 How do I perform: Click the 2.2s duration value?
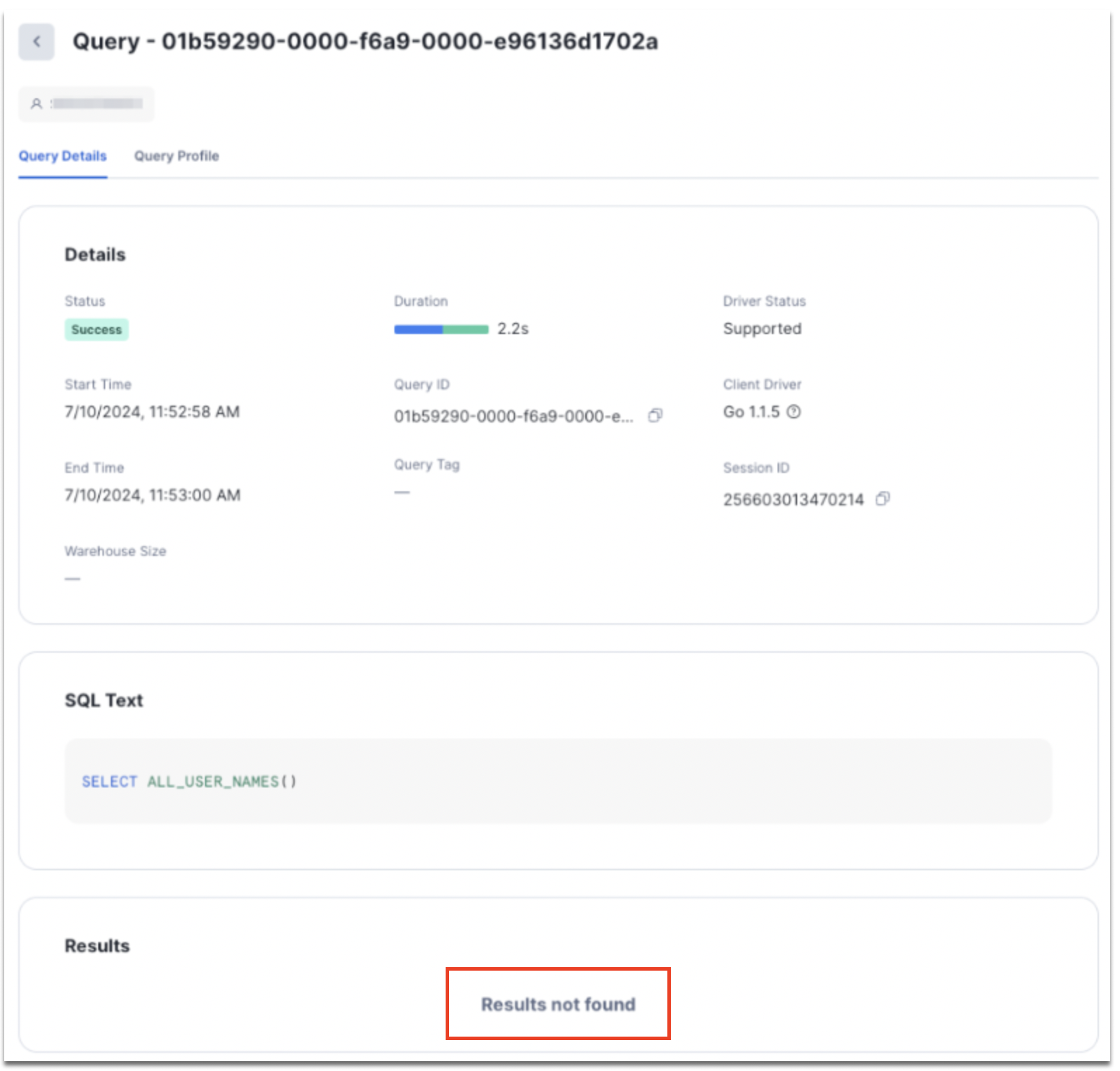coord(513,328)
